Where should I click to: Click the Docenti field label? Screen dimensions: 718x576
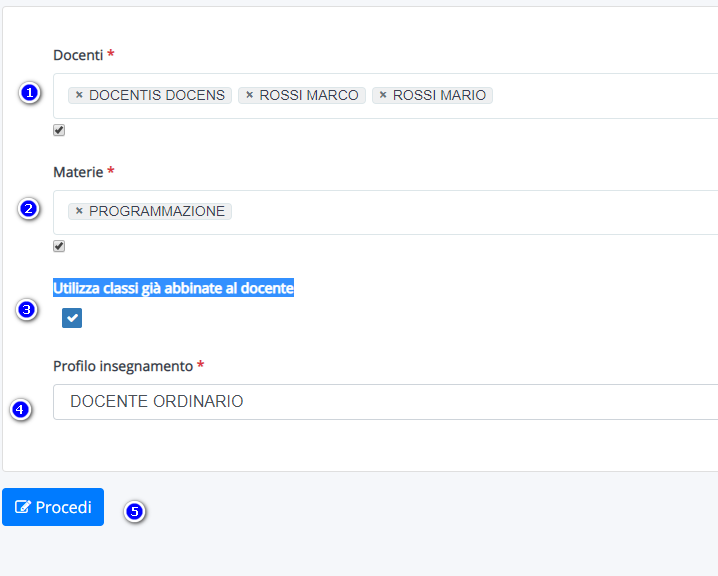point(78,55)
